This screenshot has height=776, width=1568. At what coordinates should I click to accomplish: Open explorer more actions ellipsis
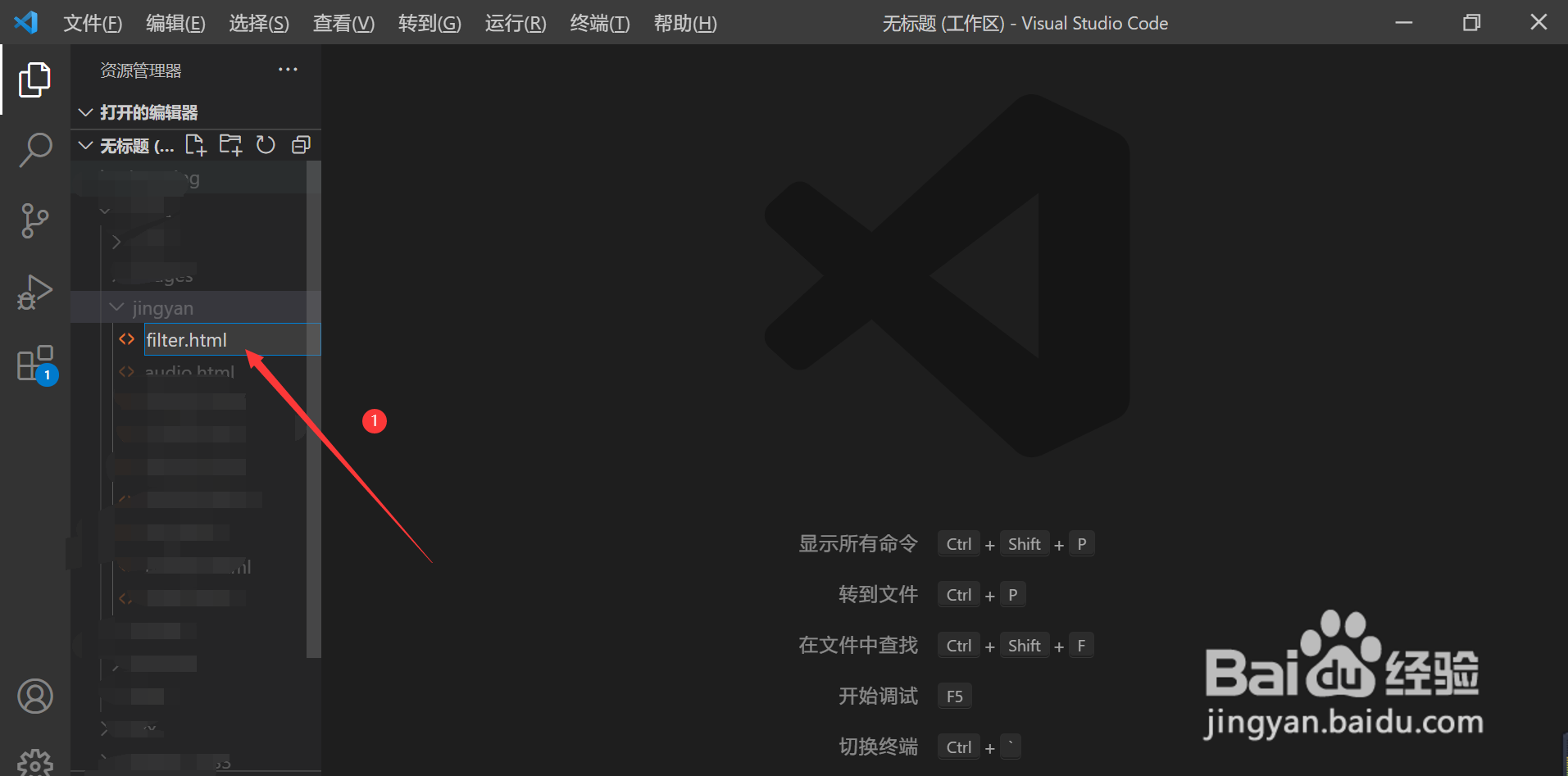pos(288,70)
